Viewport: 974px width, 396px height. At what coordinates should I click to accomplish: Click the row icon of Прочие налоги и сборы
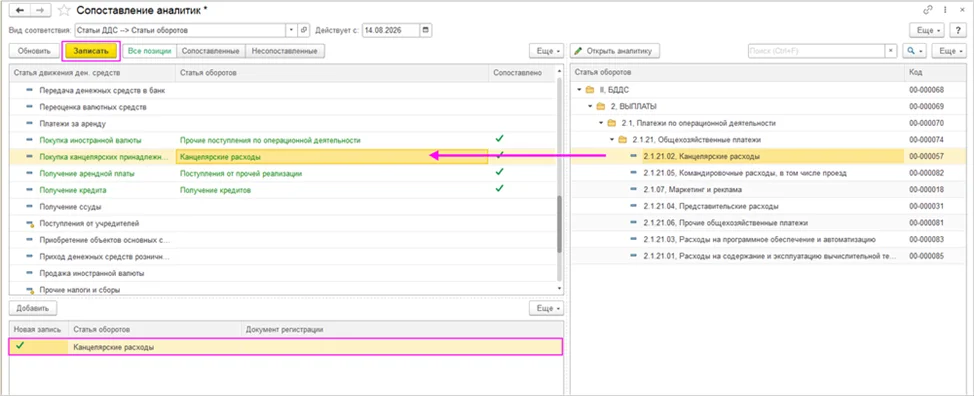[x=29, y=290]
